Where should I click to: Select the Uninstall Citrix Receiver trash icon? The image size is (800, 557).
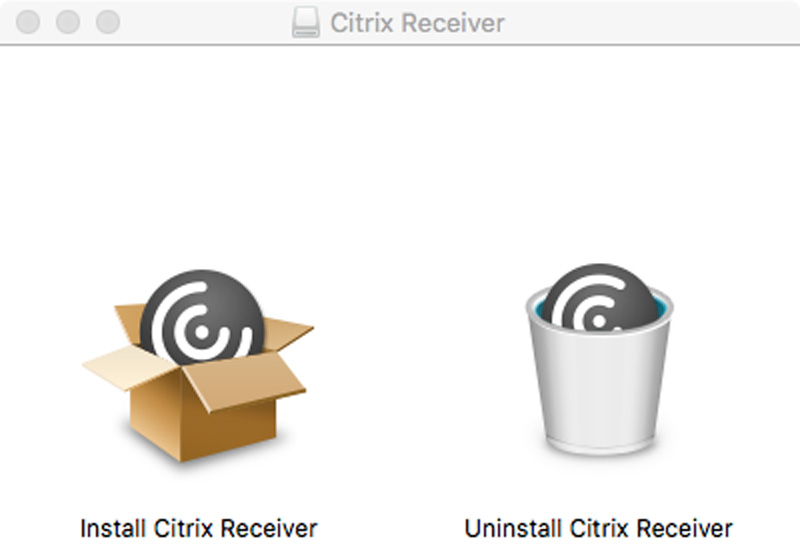[599, 359]
